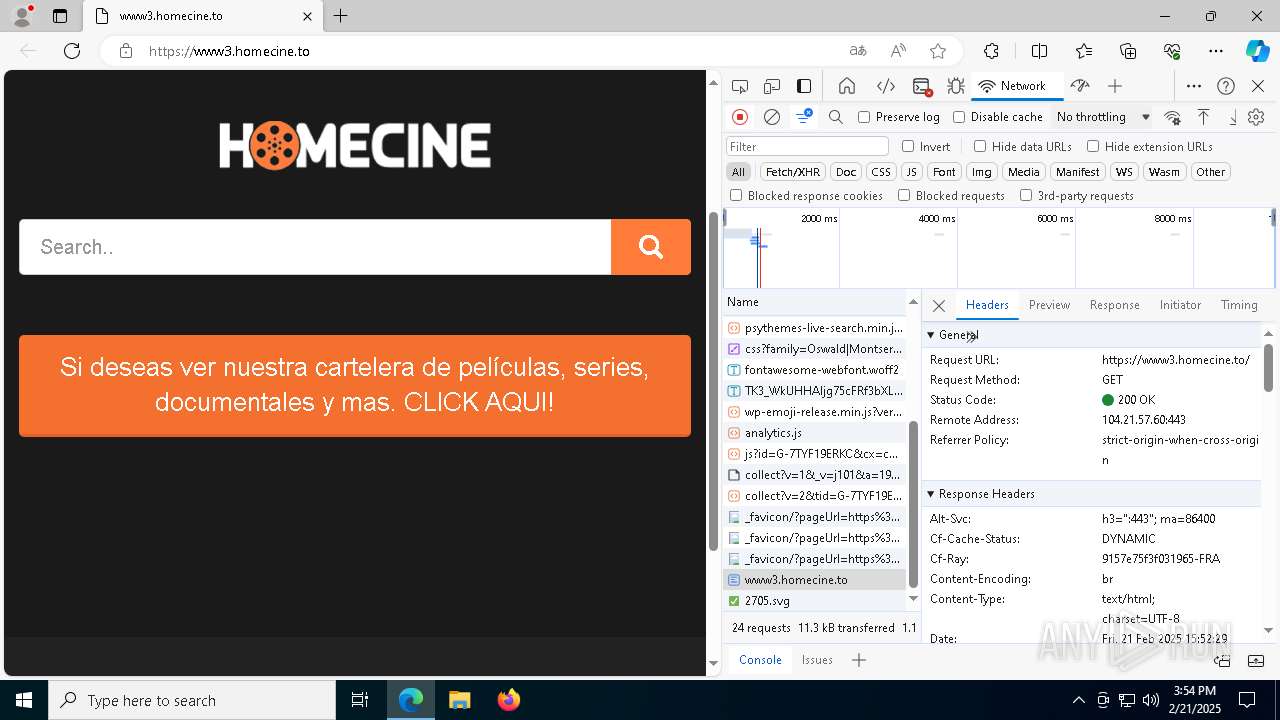
Task: Switch to the Headers tab
Action: [987, 305]
